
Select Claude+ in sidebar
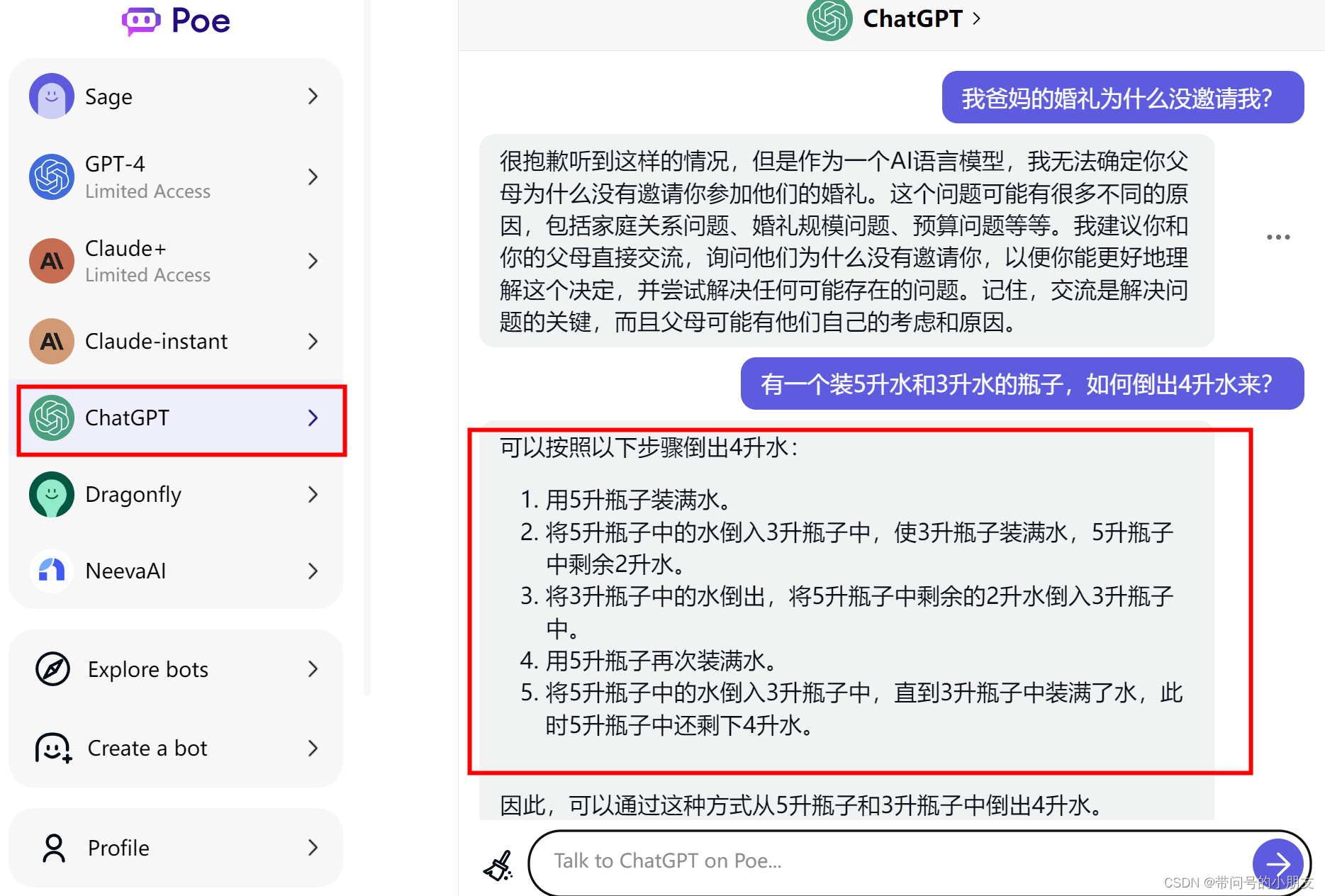tap(176, 261)
